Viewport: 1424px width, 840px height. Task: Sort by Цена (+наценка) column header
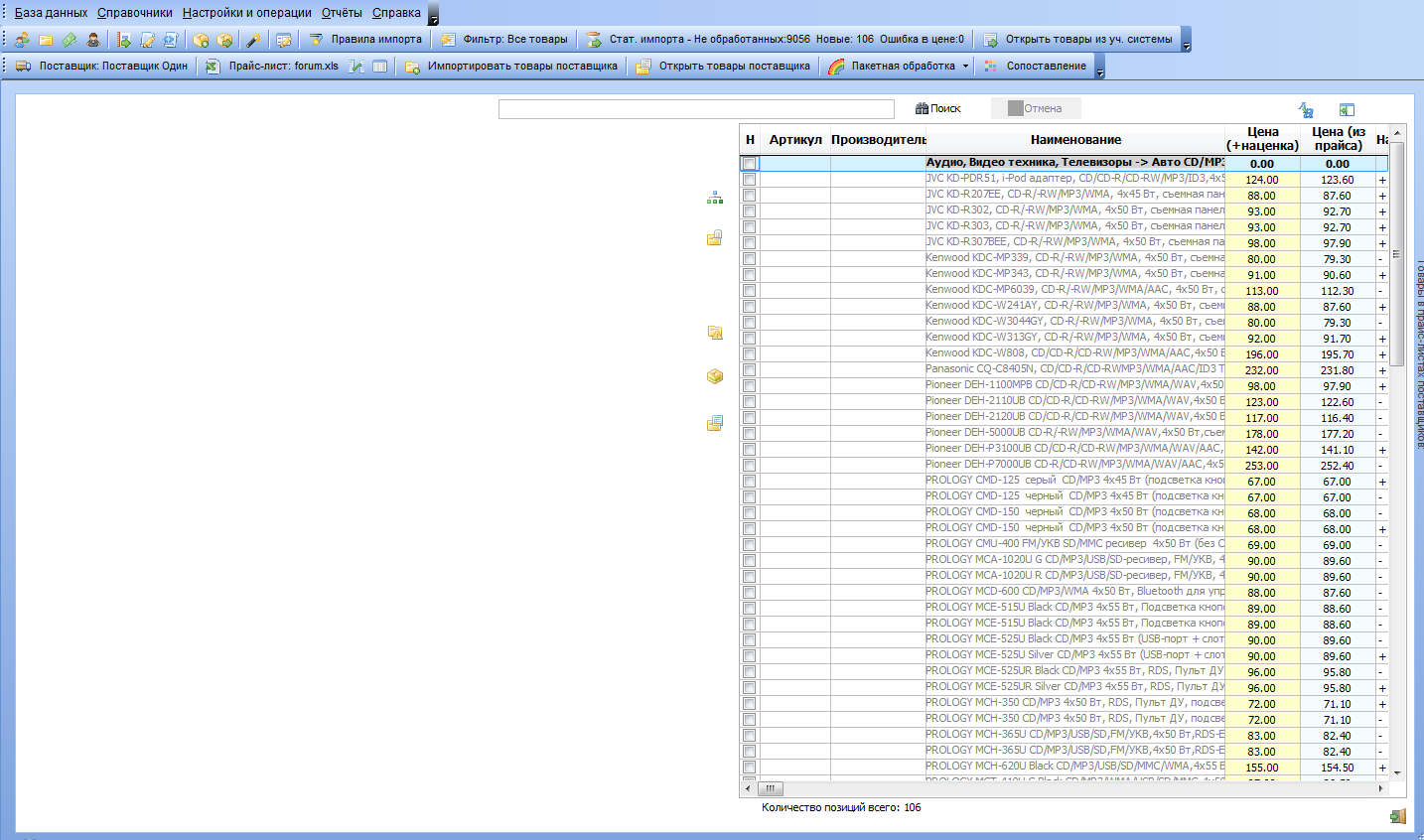tap(1262, 139)
